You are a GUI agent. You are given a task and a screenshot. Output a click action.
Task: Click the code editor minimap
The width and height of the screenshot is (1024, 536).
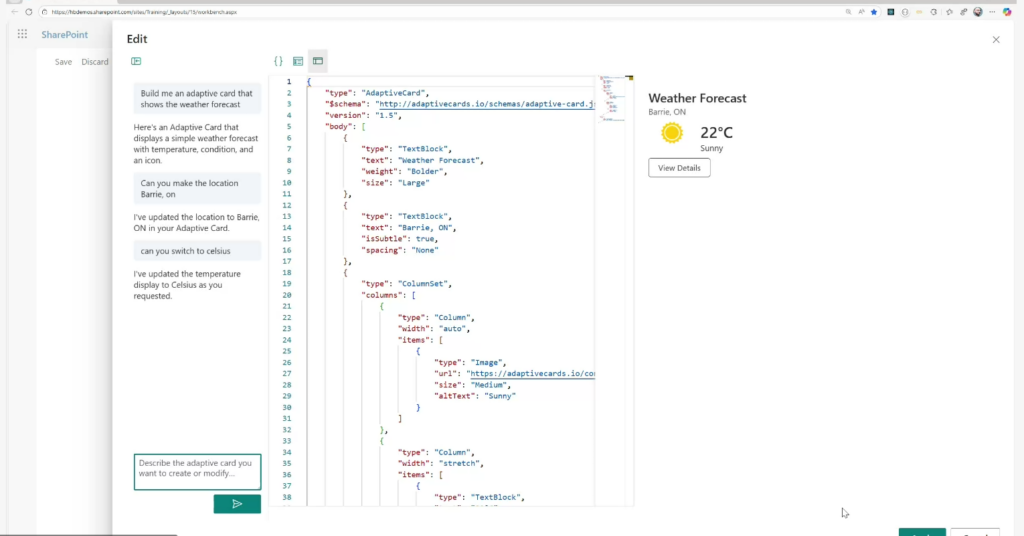click(615, 100)
